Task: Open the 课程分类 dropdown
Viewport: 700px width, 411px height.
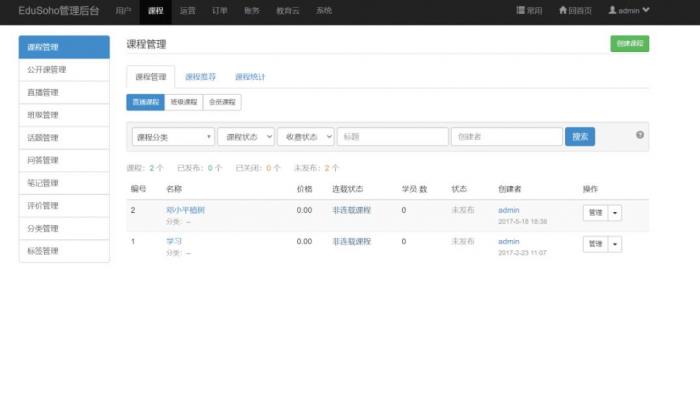Action: pyautogui.click(x=173, y=137)
